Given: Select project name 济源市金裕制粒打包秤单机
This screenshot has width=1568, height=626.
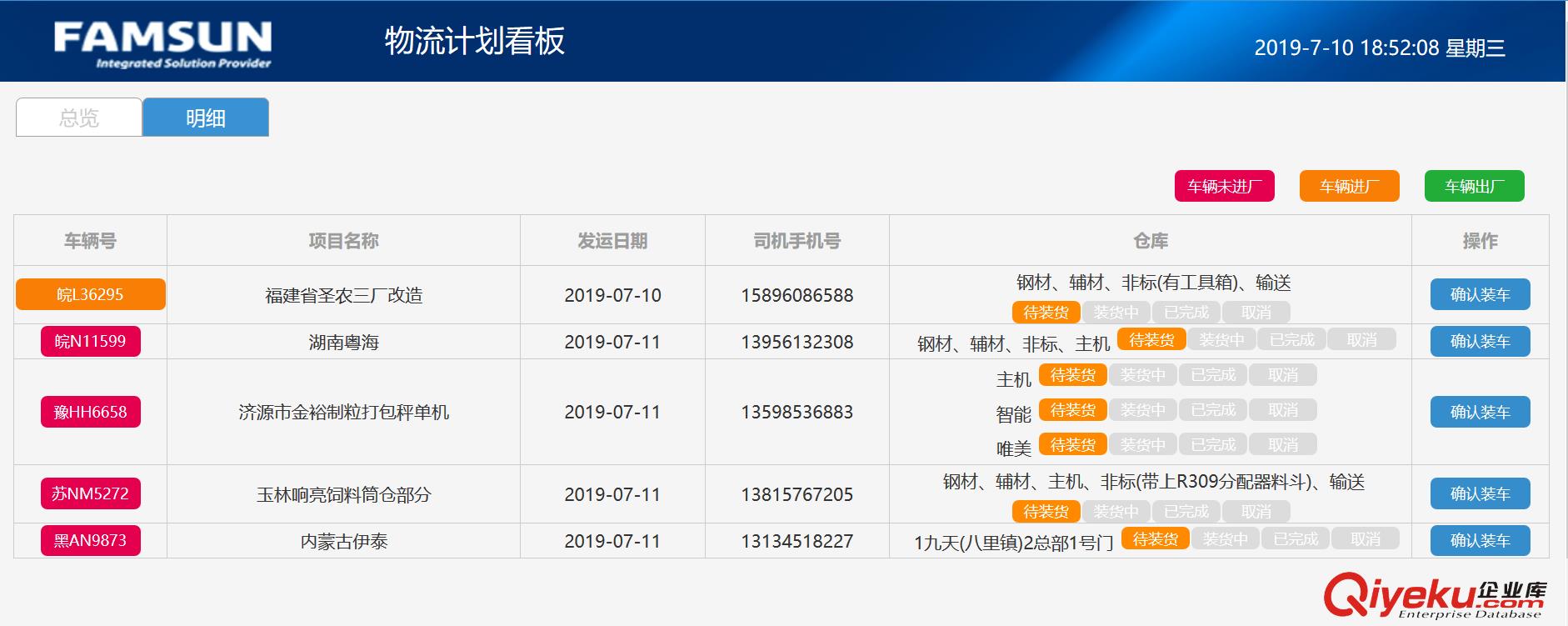Looking at the screenshot, I should click(x=343, y=412).
